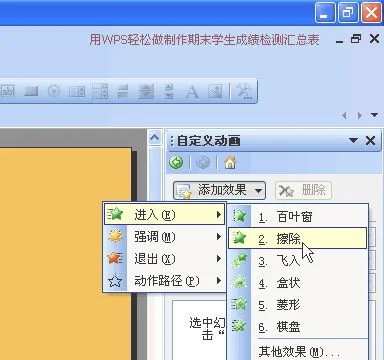Choose the 2. 擦除 entrance effect
This screenshot has width=384, height=360.
(298, 238)
